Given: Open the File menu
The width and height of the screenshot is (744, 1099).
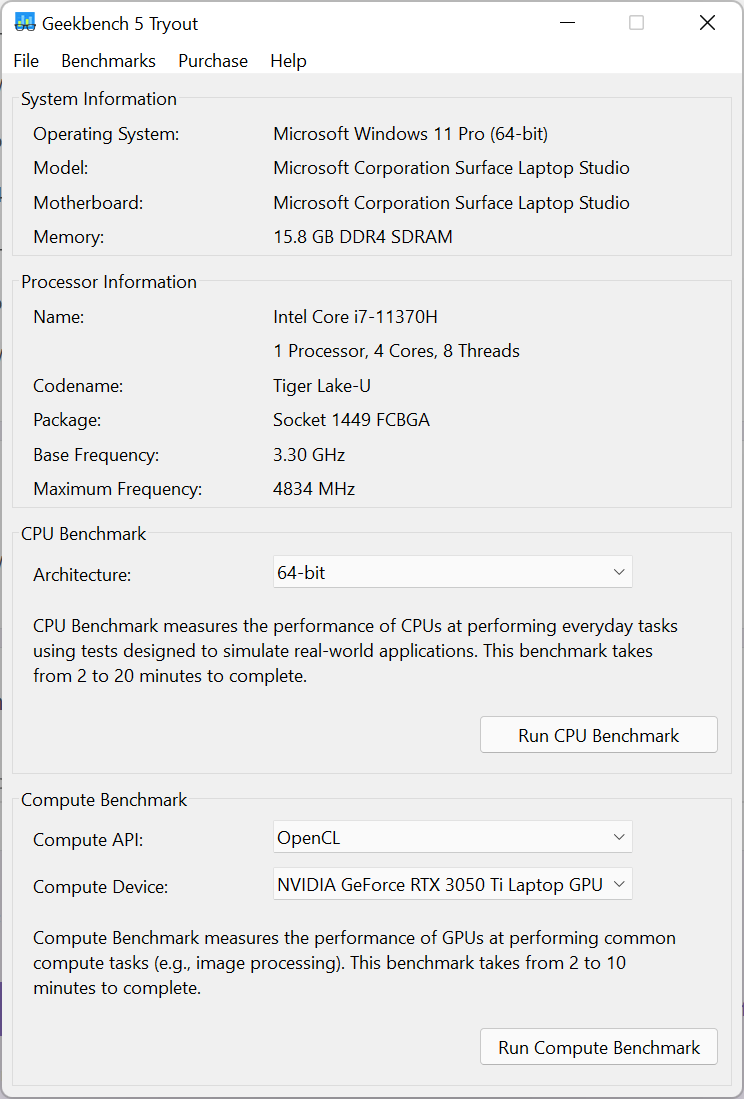Looking at the screenshot, I should [26, 61].
